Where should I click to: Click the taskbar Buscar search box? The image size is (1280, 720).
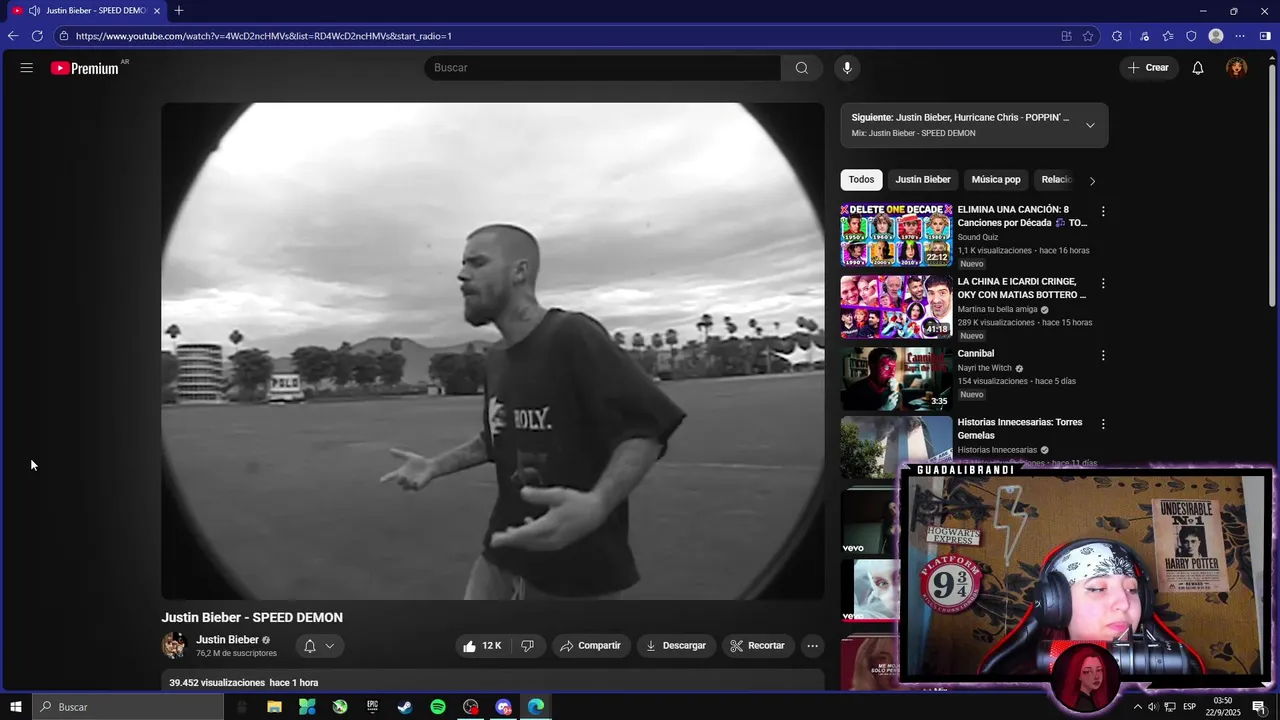tap(128, 707)
